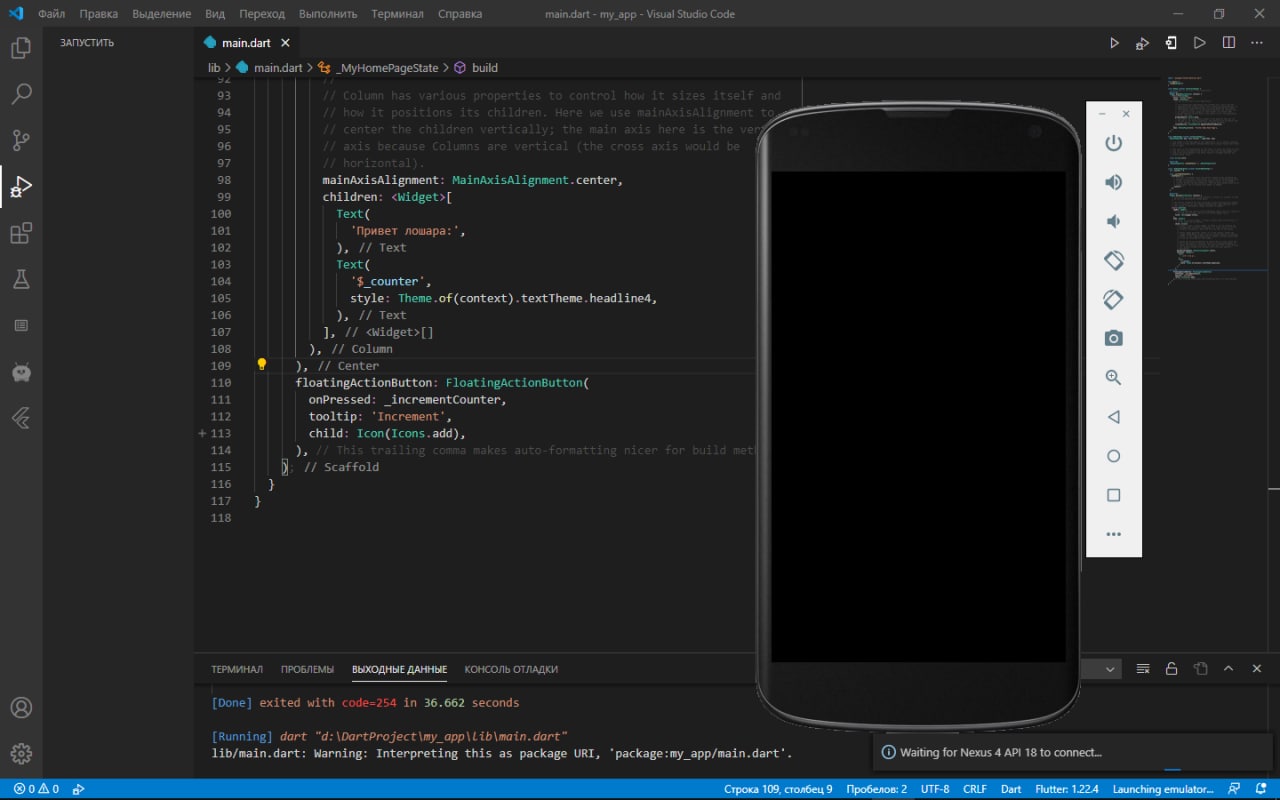Select the main.dart editor tab
Viewport: 1280px width, 800px height.
coord(246,43)
